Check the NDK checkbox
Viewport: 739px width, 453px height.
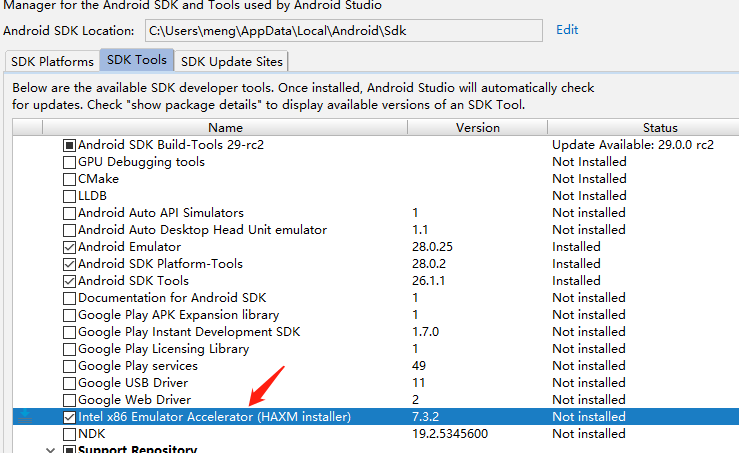coord(69,434)
